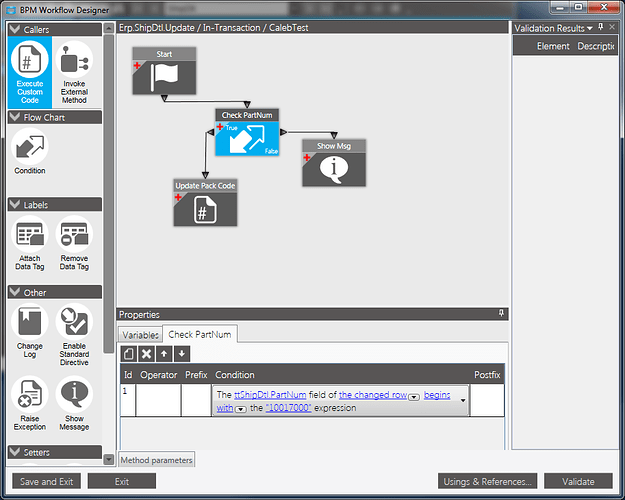Click red plus on Check PartNum node

click(220, 126)
